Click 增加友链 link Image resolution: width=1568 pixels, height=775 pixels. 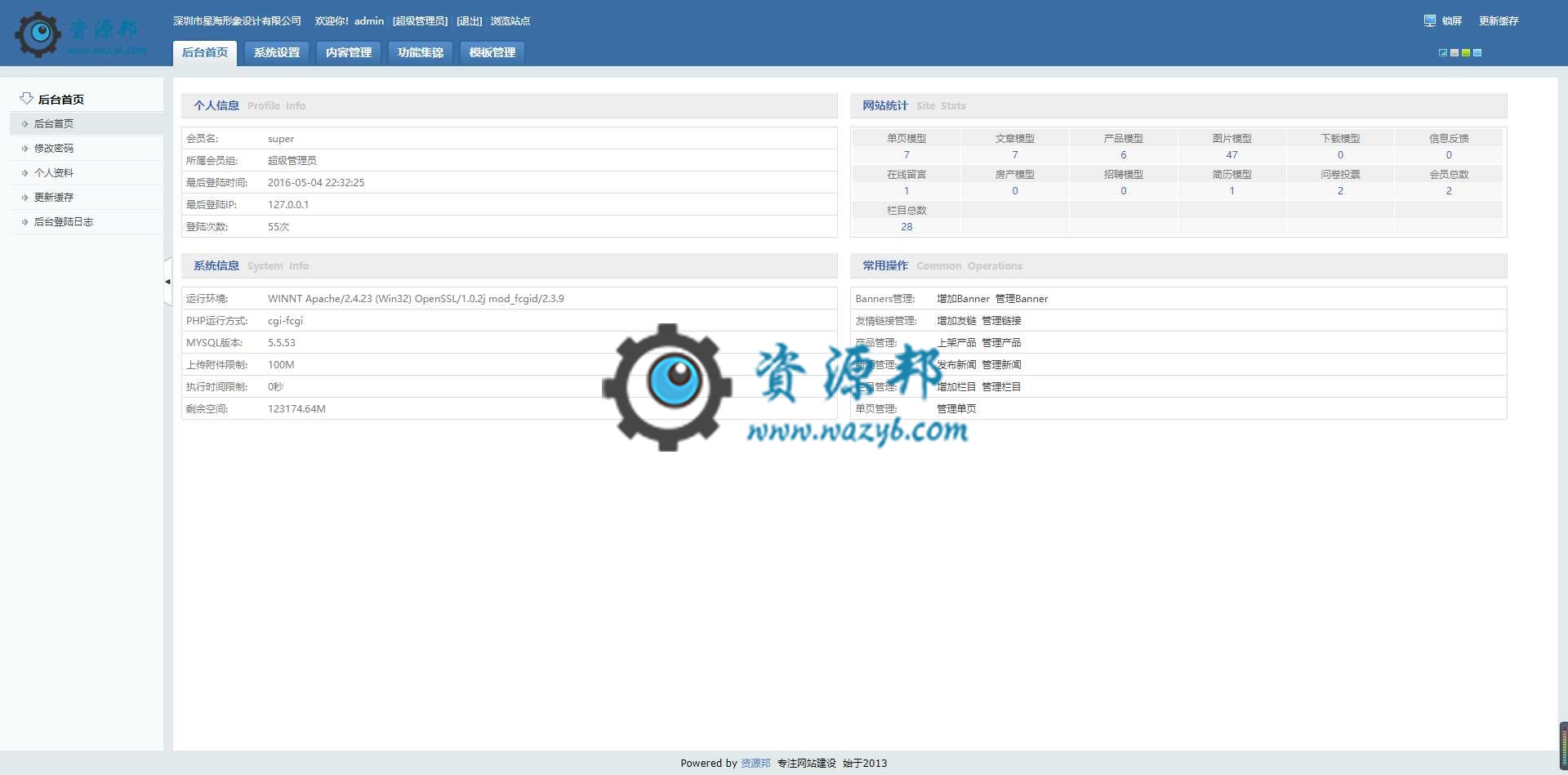tap(956, 321)
